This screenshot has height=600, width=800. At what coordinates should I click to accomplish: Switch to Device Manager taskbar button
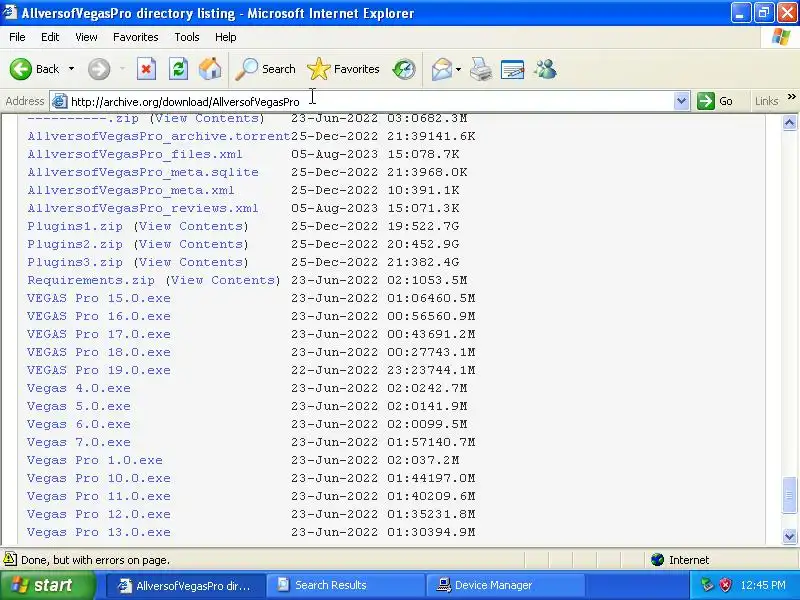(x=505, y=585)
